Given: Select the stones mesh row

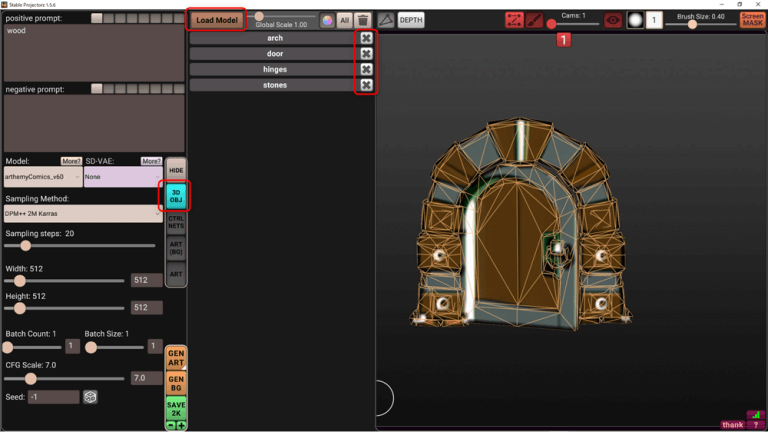Looking at the screenshot, I should click(274, 85).
